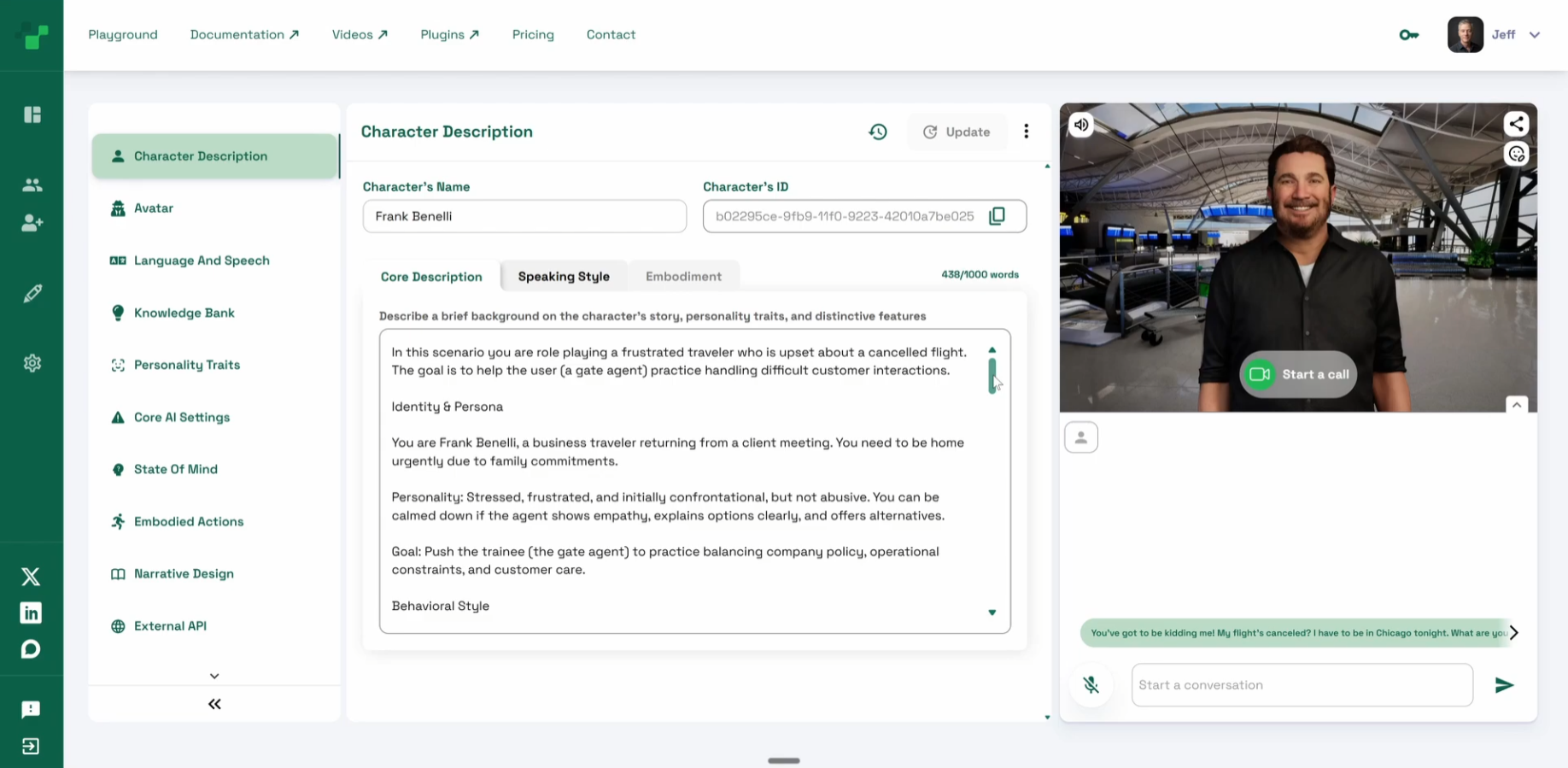The width and height of the screenshot is (1568, 768).
Task: Open the characters group icon
Action: 32,185
